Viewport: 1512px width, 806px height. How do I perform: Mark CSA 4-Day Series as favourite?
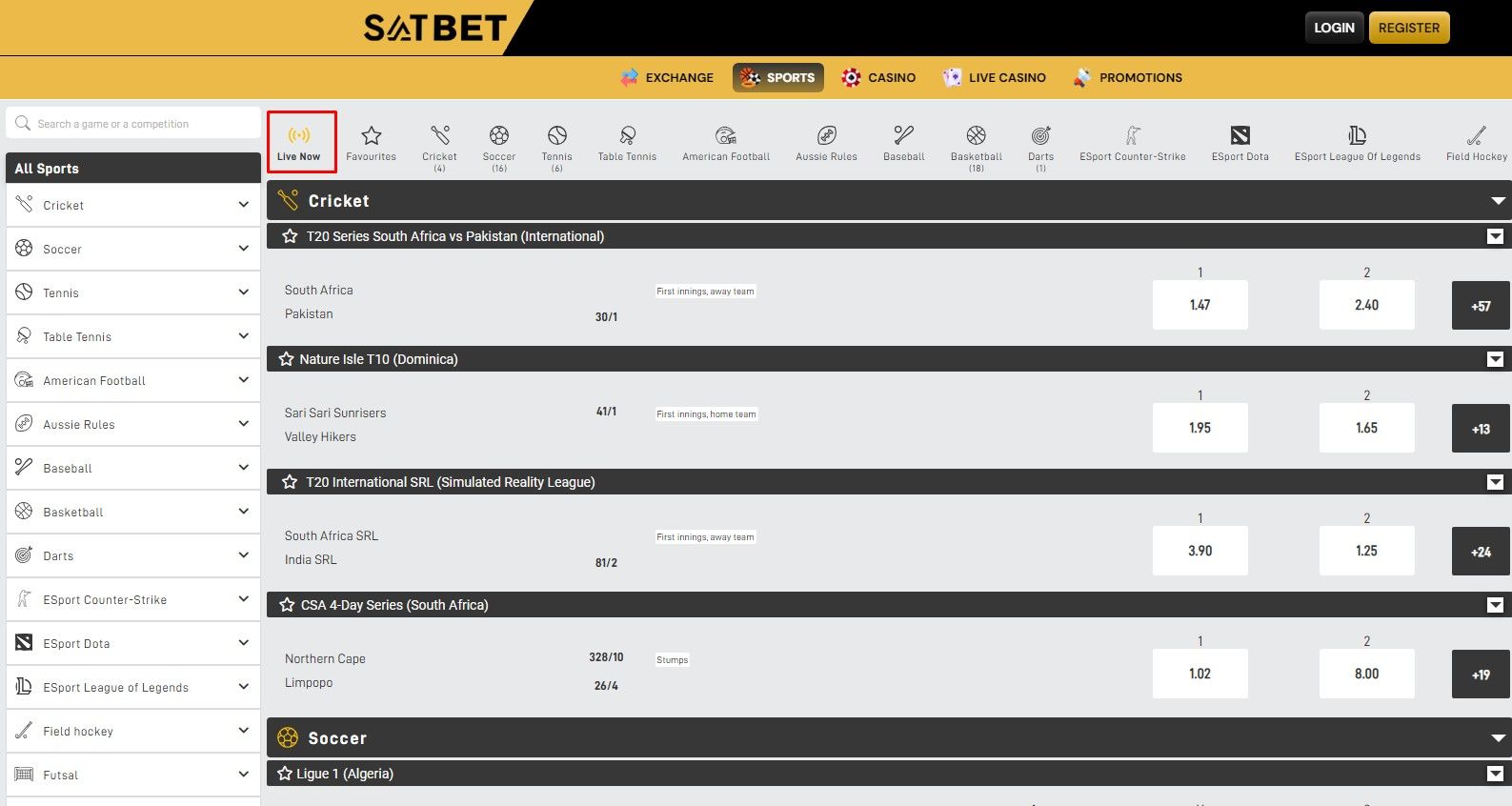pyautogui.click(x=287, y=605)
